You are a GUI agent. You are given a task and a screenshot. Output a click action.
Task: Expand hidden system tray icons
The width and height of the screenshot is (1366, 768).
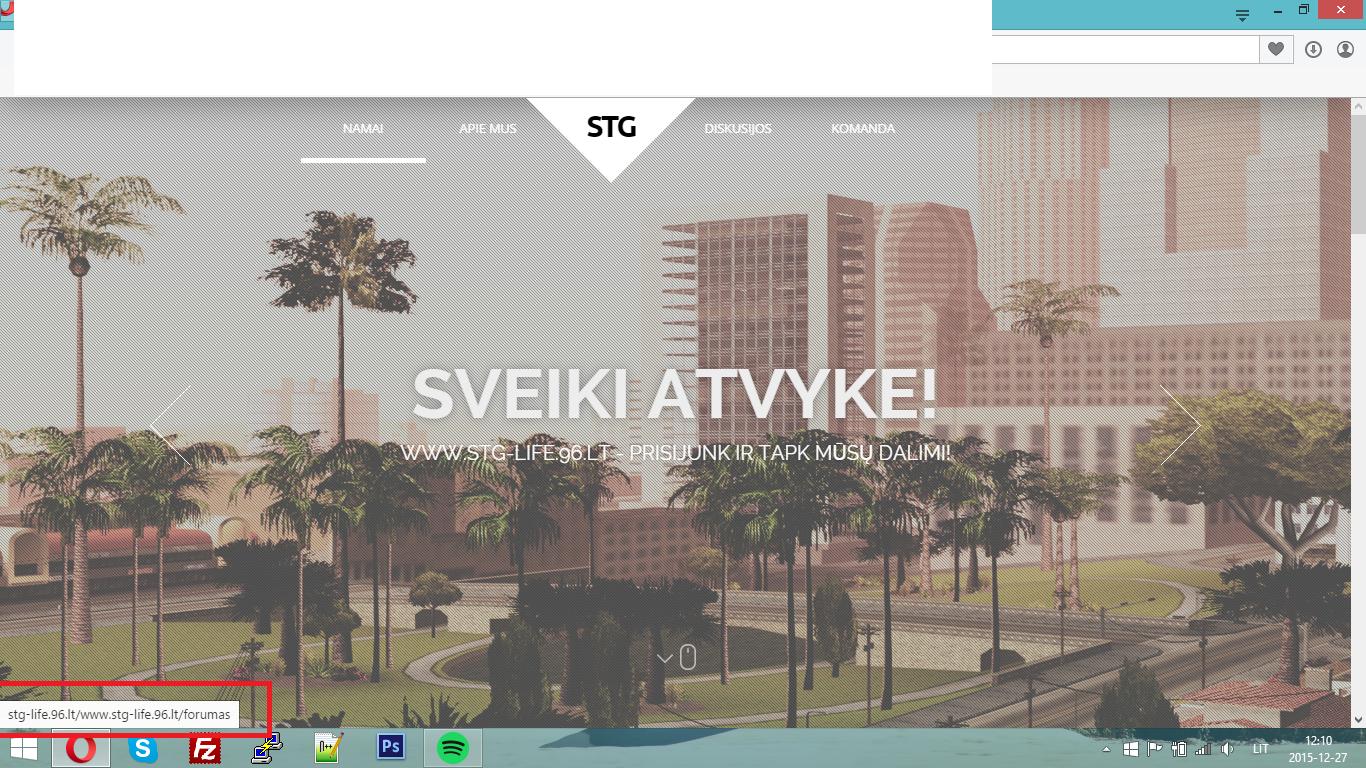tap(1106, 749)
